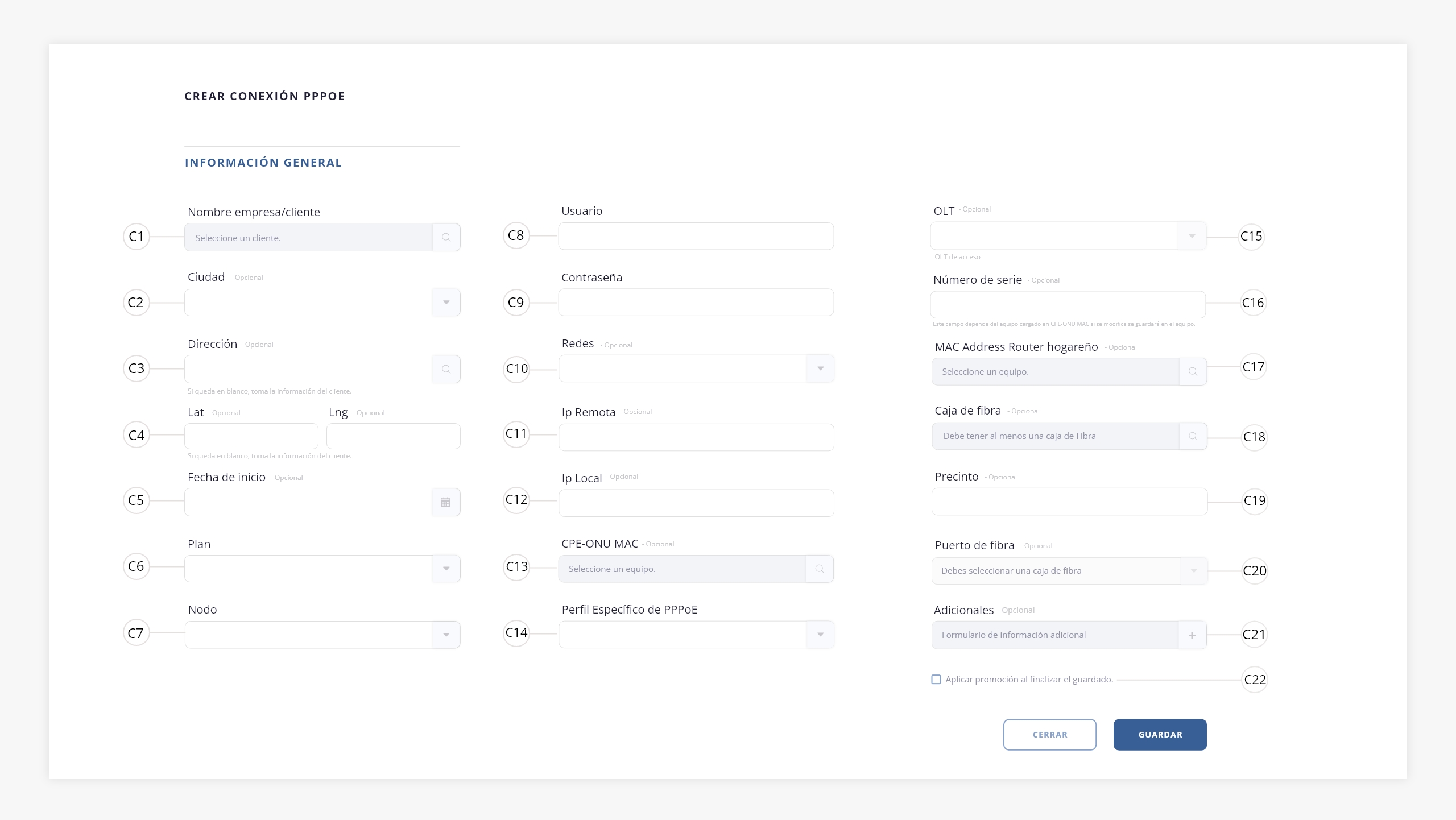The height and width of the screenshot is (820, 1456).
Task: Open the Redes dropdown
Action: pyautogui.click(x=821, y=368)
